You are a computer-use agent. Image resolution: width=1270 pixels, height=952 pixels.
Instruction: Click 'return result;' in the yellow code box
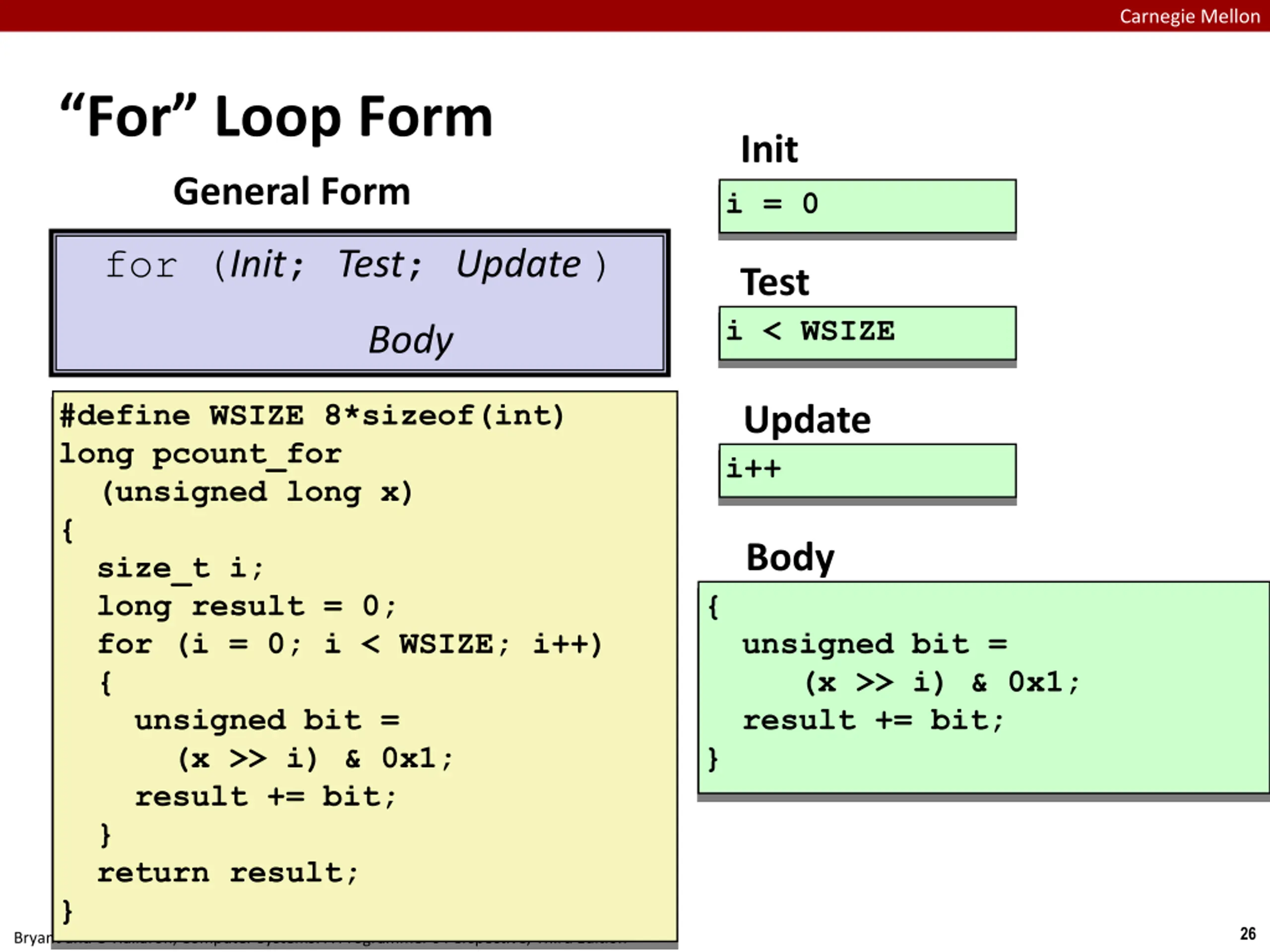click(x=228, y=873)
